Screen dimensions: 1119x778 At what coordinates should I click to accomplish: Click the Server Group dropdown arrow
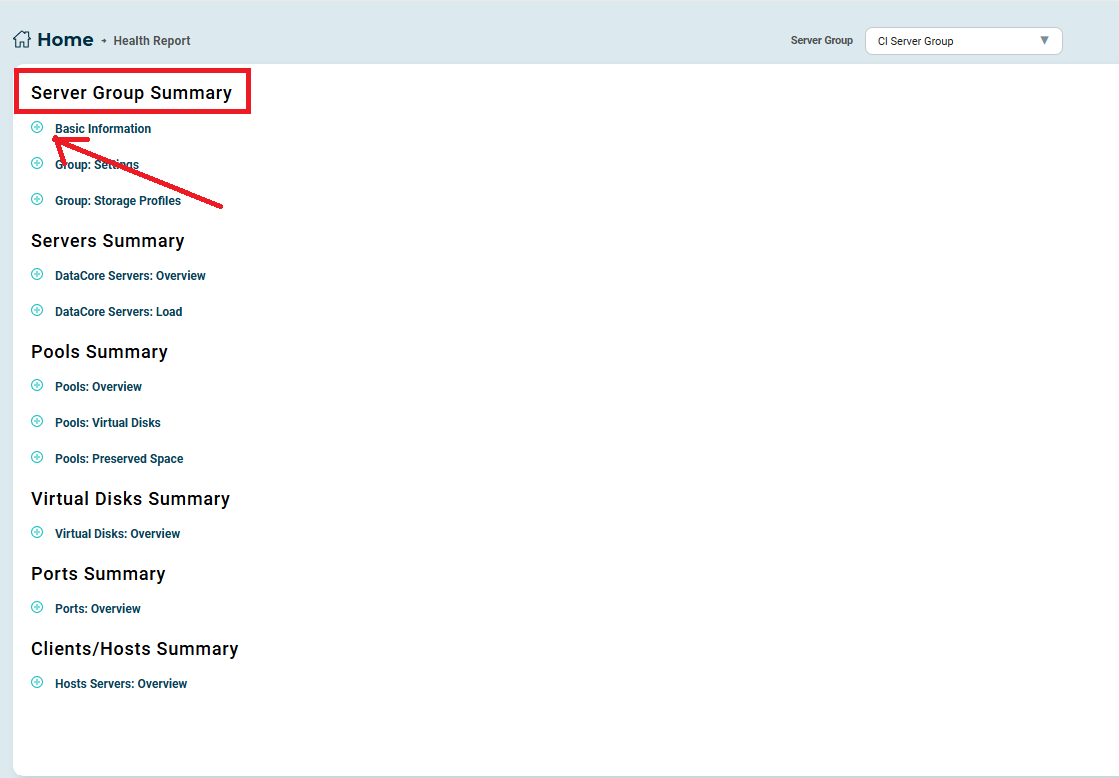point(1044,41)
